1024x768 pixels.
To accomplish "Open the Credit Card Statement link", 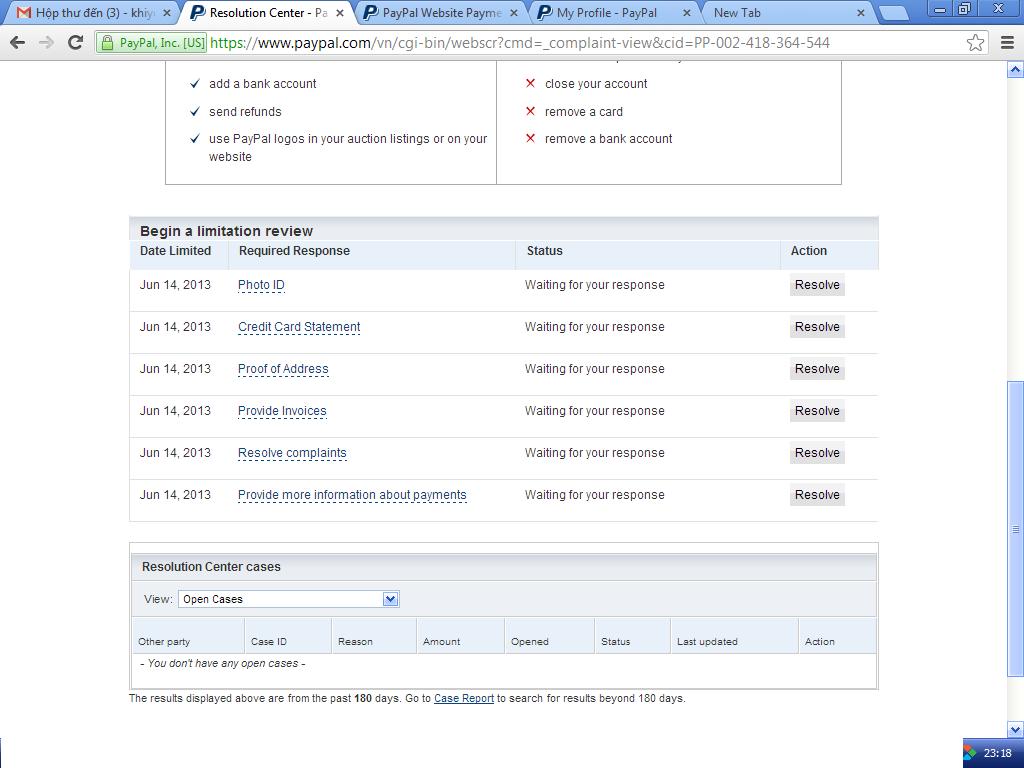I will [299, 327].
